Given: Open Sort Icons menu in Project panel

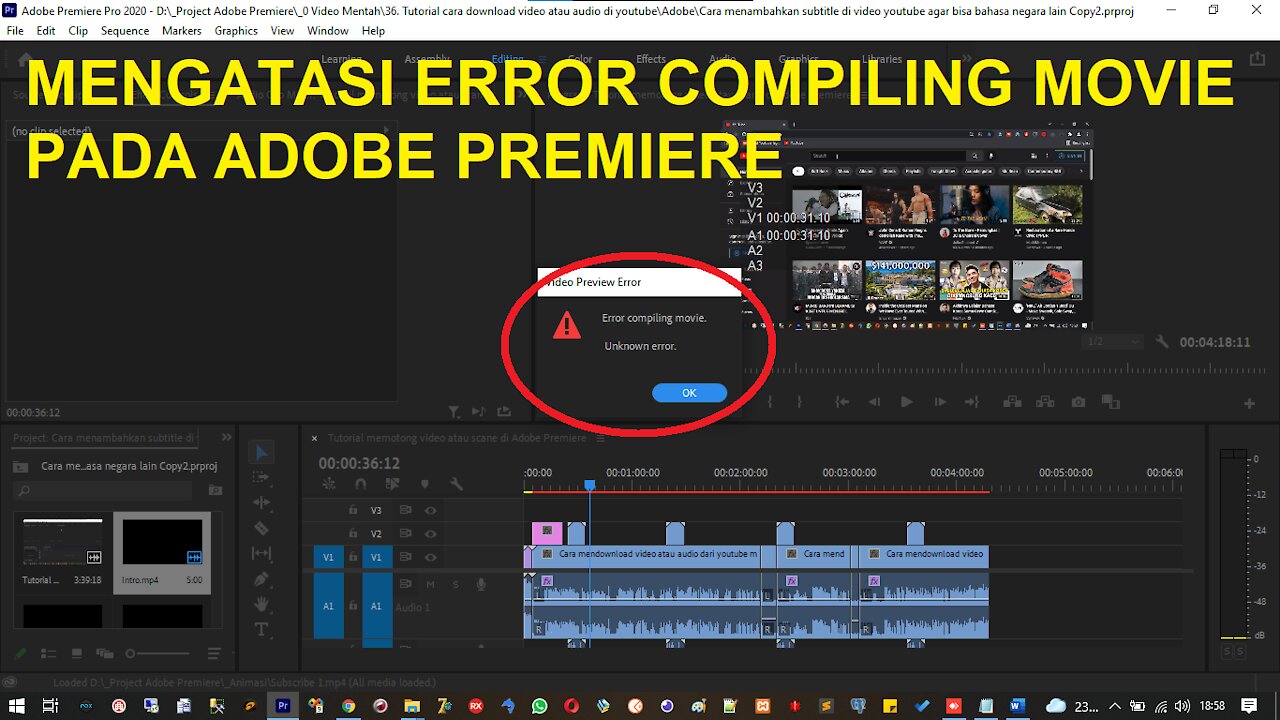Looking at the screenshot, I should 214,654.
